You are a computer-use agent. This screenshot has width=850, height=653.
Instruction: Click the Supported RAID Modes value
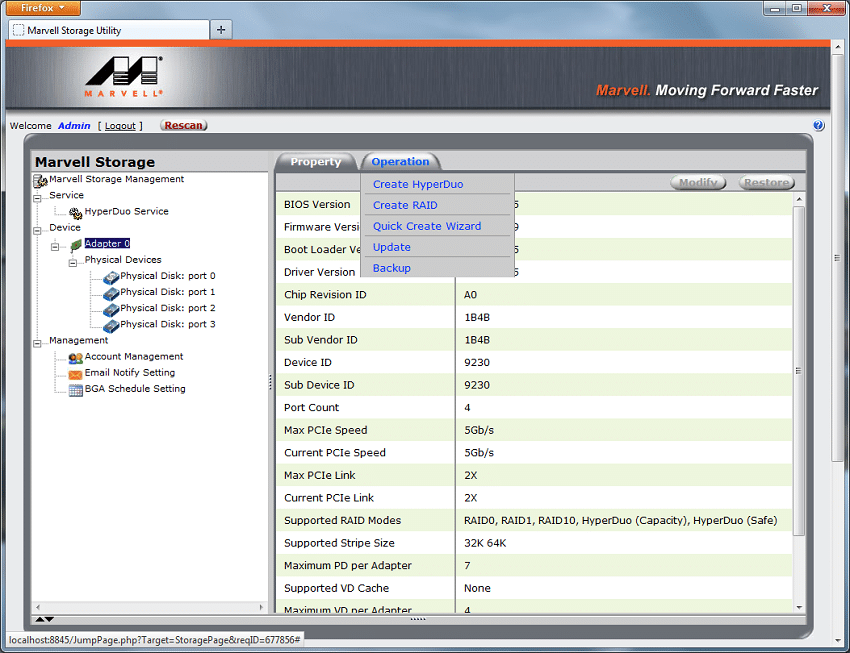click(620, 521)
